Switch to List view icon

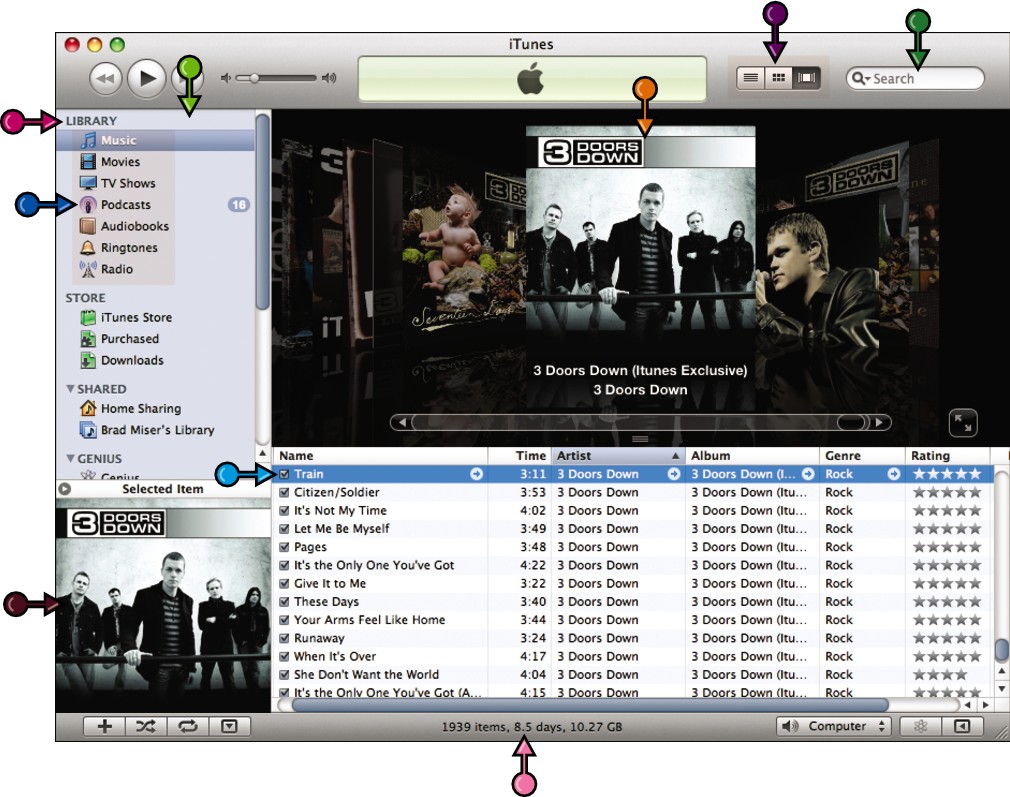750,78
